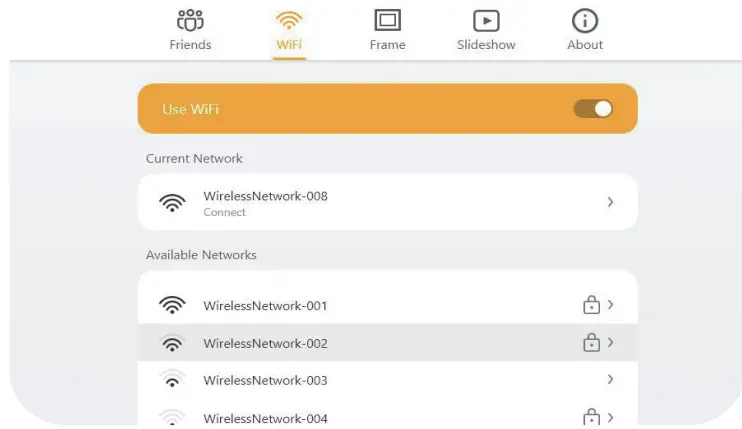The image size is (742, 429).
Task: Click the About info icon
Action: tap(585, 20)
